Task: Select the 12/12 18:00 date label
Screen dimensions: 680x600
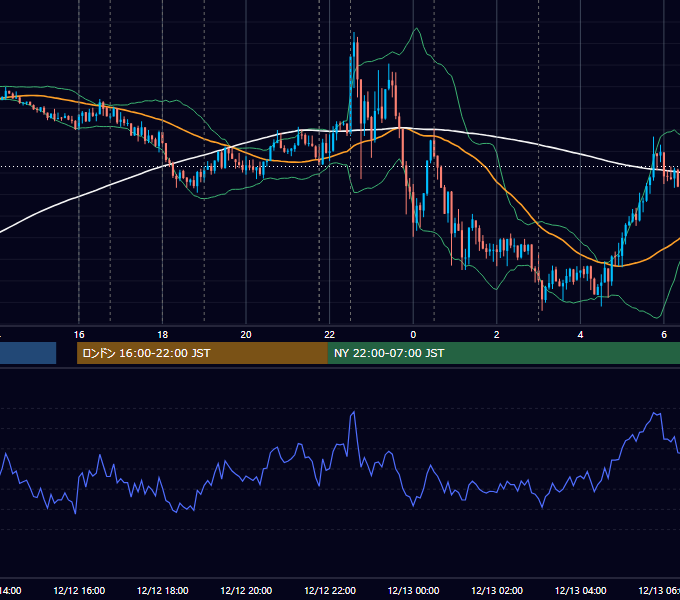Action: click(163, 591)
